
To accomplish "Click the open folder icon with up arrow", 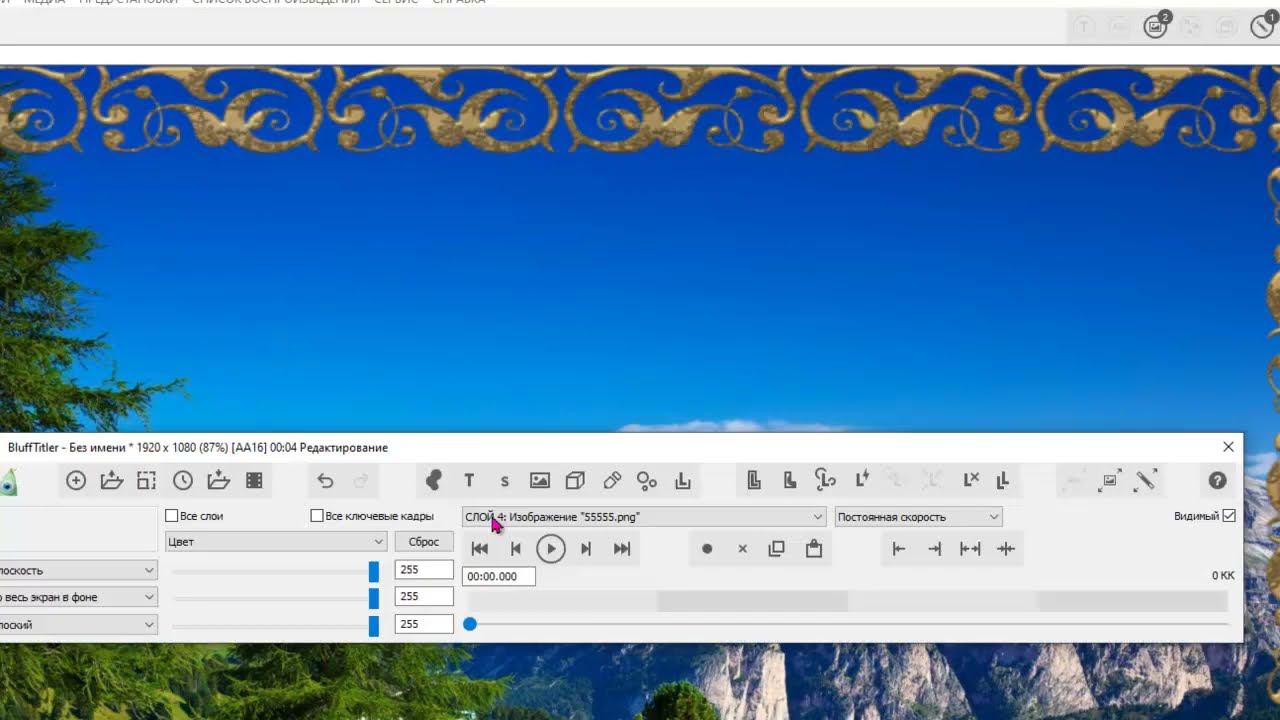I will click(x=112, y=481).
